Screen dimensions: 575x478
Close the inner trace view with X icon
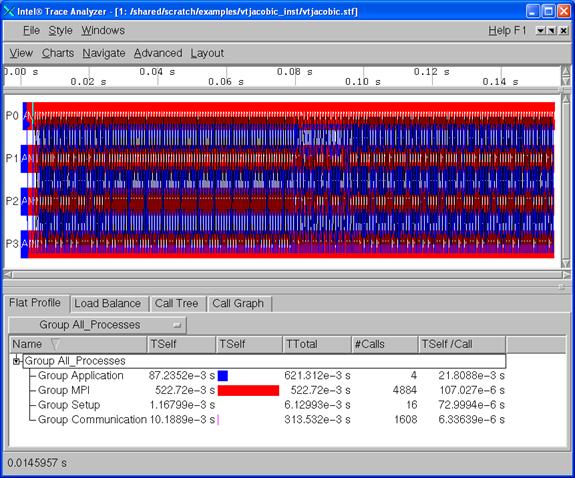[x=564, y=31]
